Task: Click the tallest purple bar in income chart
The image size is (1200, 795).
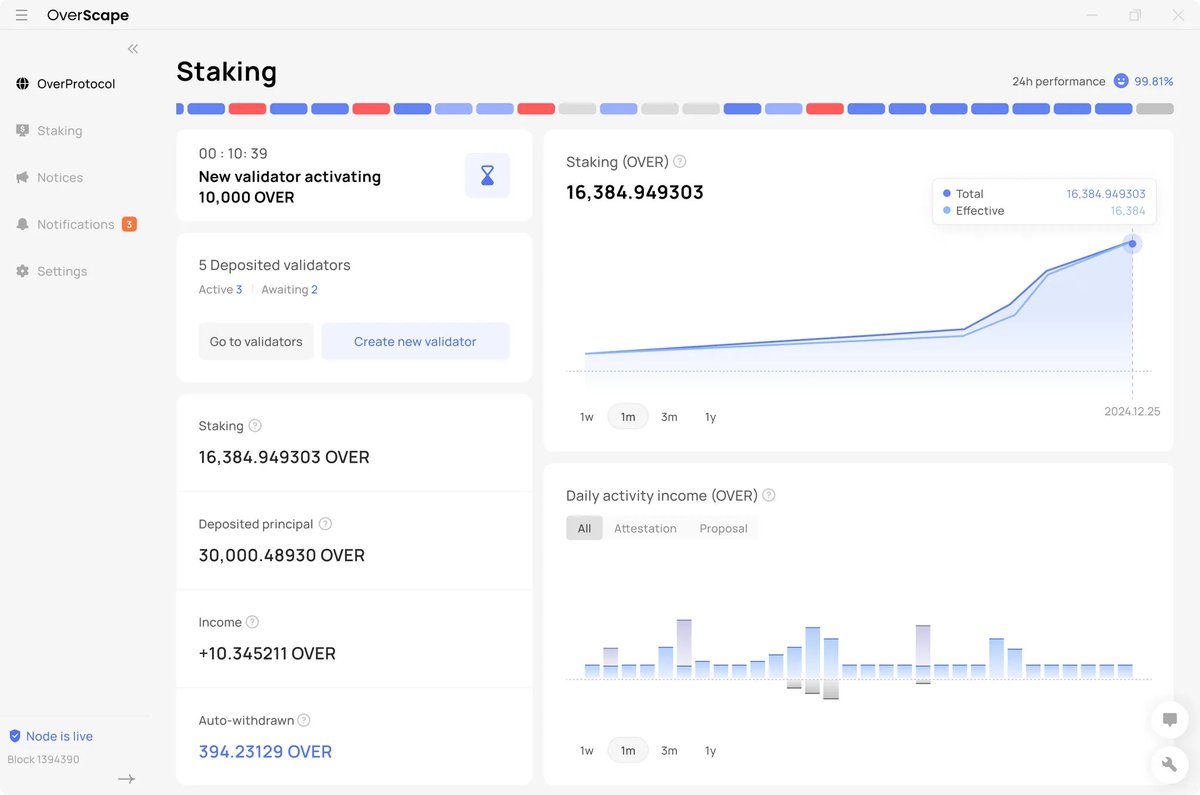Action: click(x=684, y=642)
